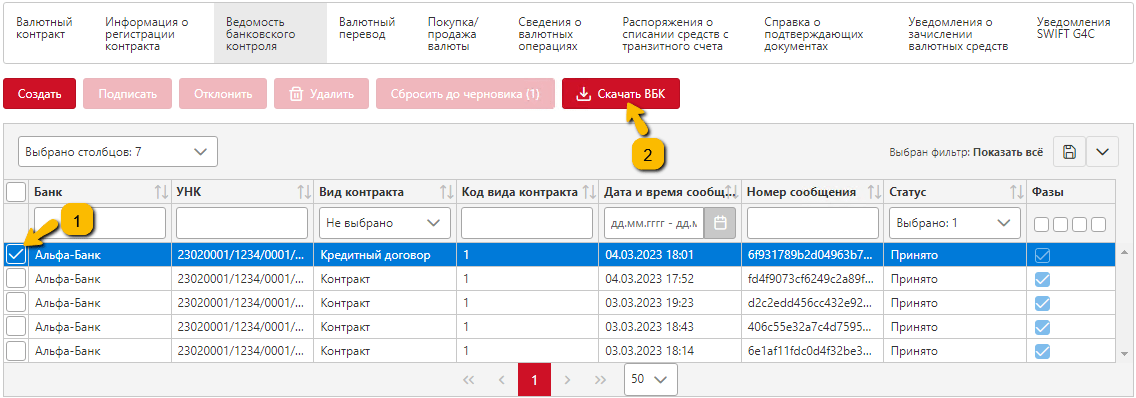
Task: Expand the Выбрано столбцов: 7 dropdown
Action: tap(117, 152)
